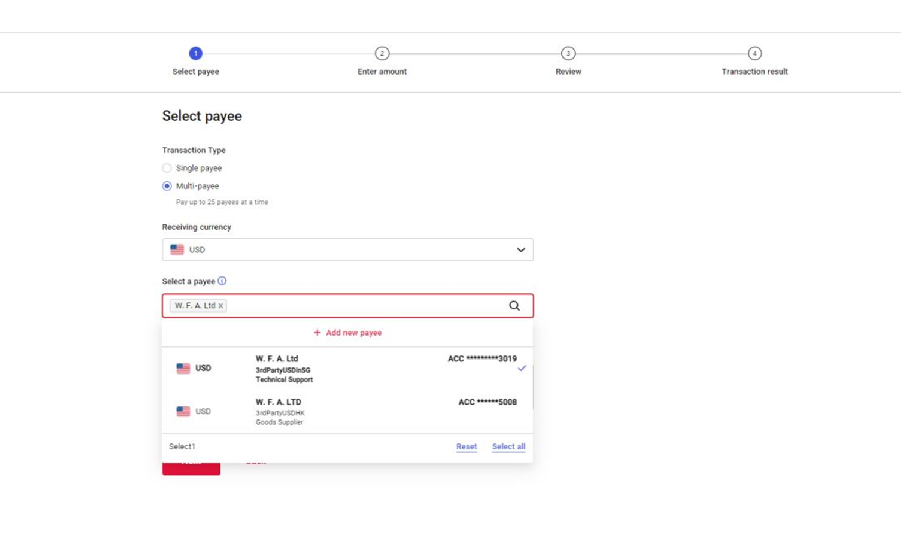Viewport: 901px width, 537px height.
Task: Click the flag icon of Technical Support payee
Action: (183, 368)
